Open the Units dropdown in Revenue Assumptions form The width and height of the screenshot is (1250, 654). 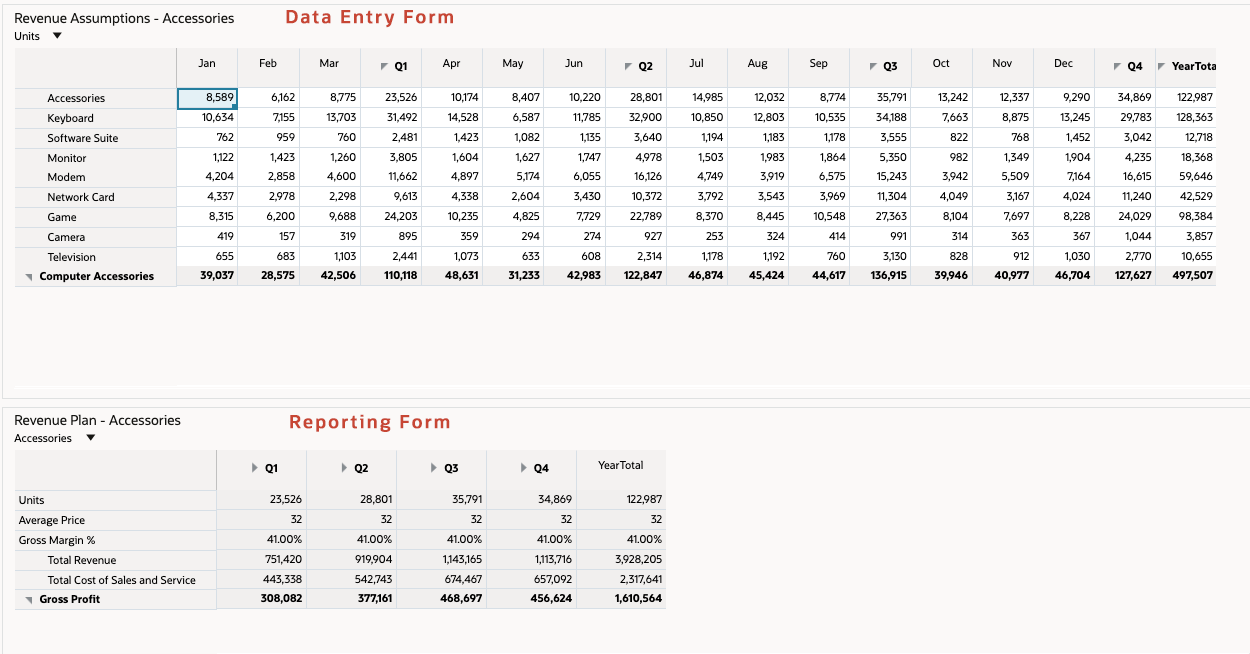pos(56,36)
